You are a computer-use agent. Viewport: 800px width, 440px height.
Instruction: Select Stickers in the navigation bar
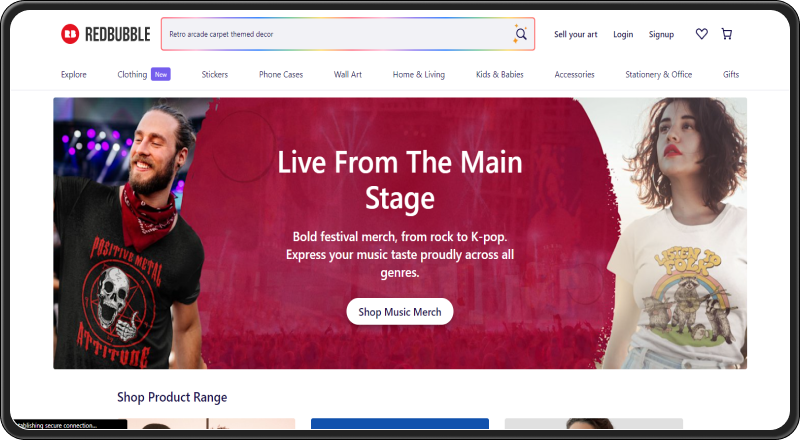[x=214, y=75]
